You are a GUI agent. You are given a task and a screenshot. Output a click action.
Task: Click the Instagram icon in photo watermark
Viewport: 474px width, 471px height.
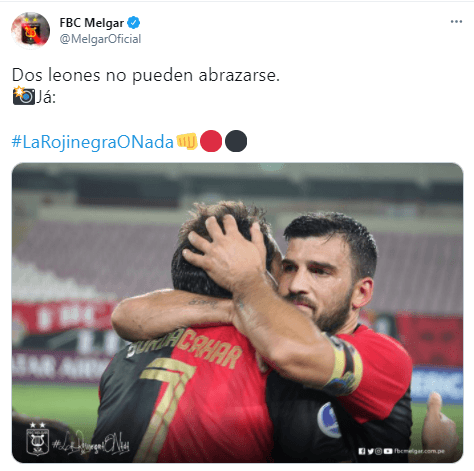(379, 451)
